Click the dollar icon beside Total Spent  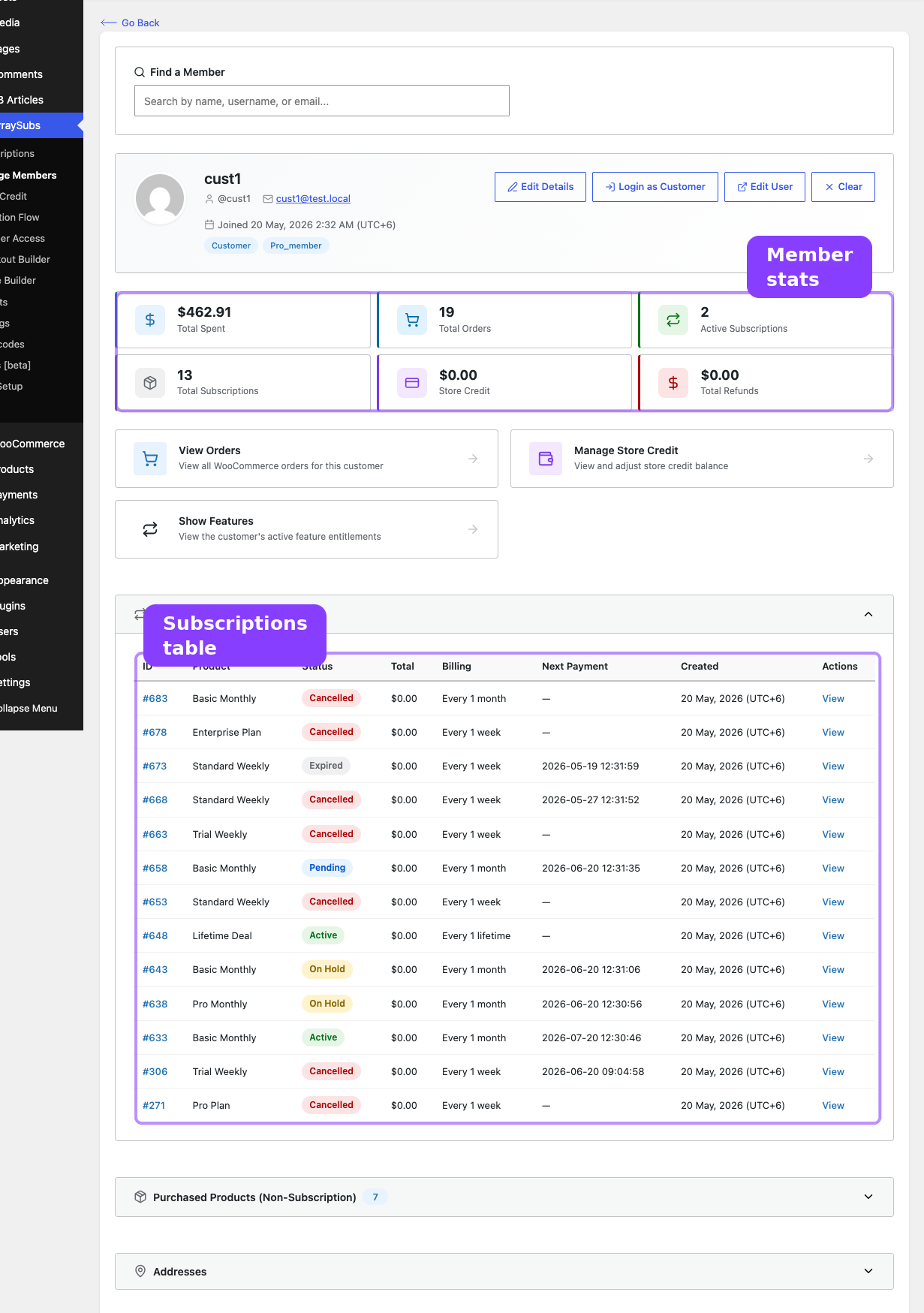[x=150, y=320]
